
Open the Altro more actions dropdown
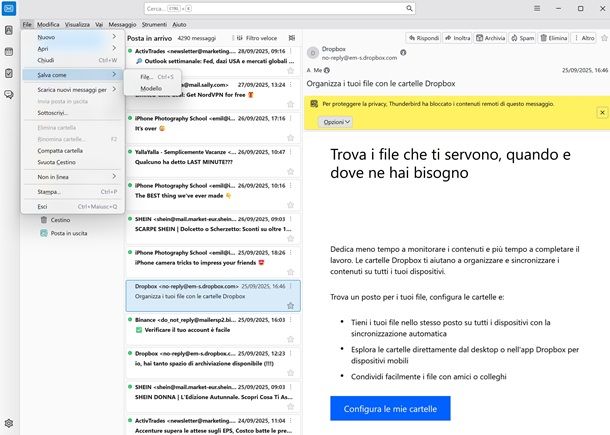pos(585,38)
